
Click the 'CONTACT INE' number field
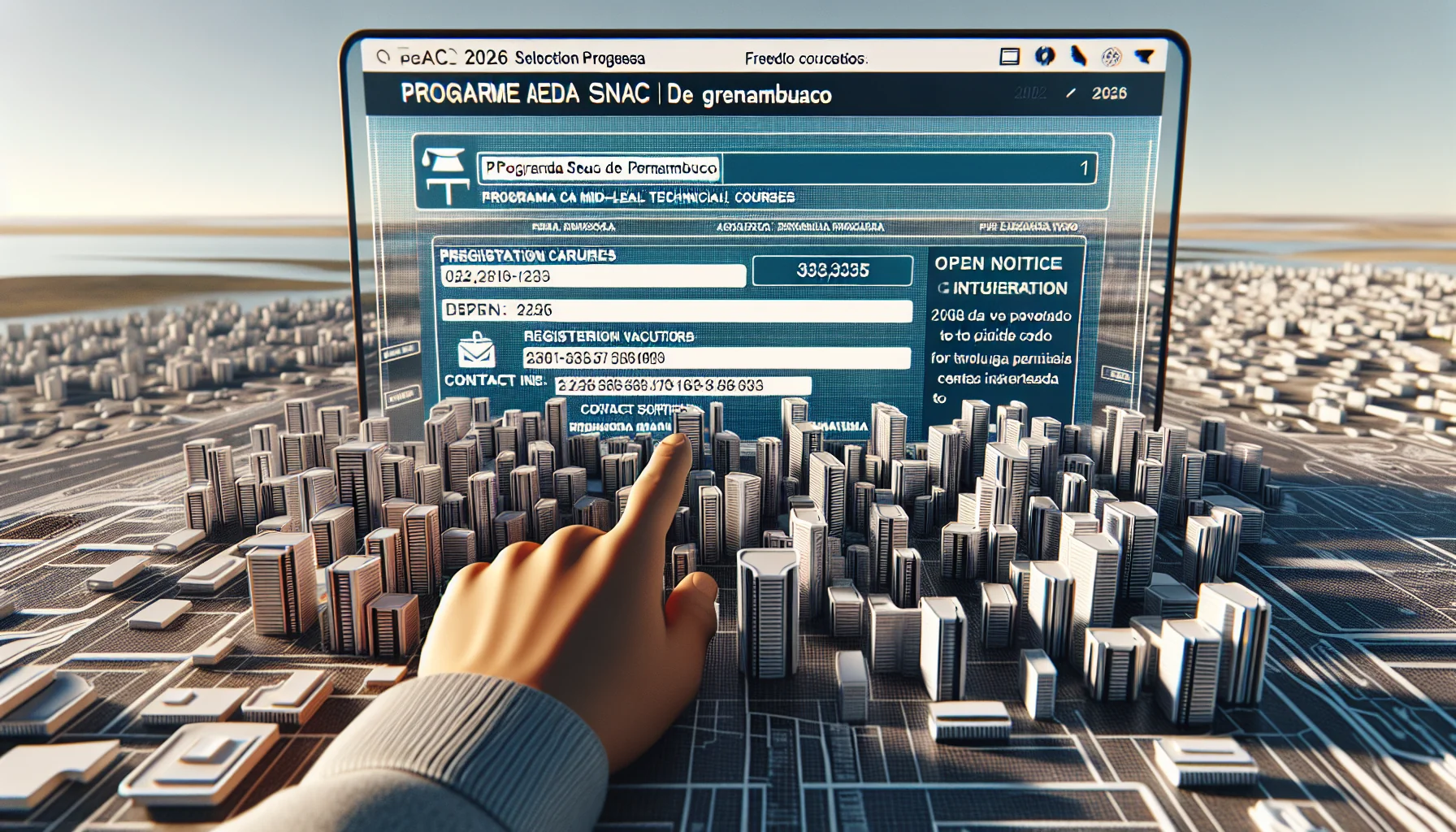(x=682, y=386)
